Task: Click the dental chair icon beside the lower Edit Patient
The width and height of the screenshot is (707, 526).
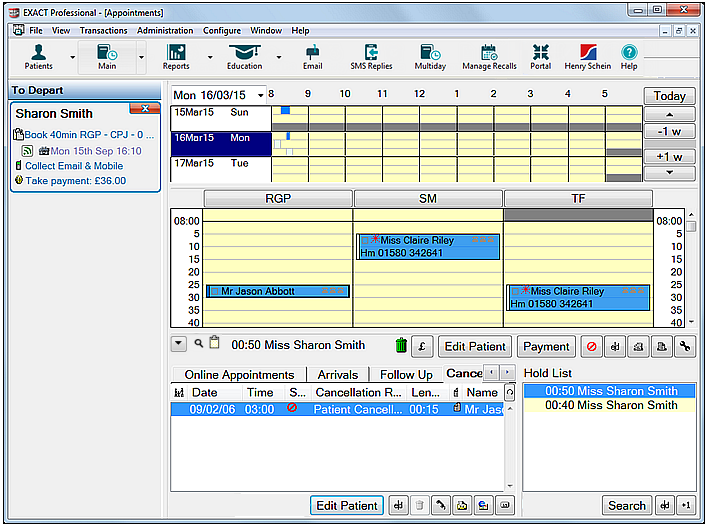Action: pos(398,505)
